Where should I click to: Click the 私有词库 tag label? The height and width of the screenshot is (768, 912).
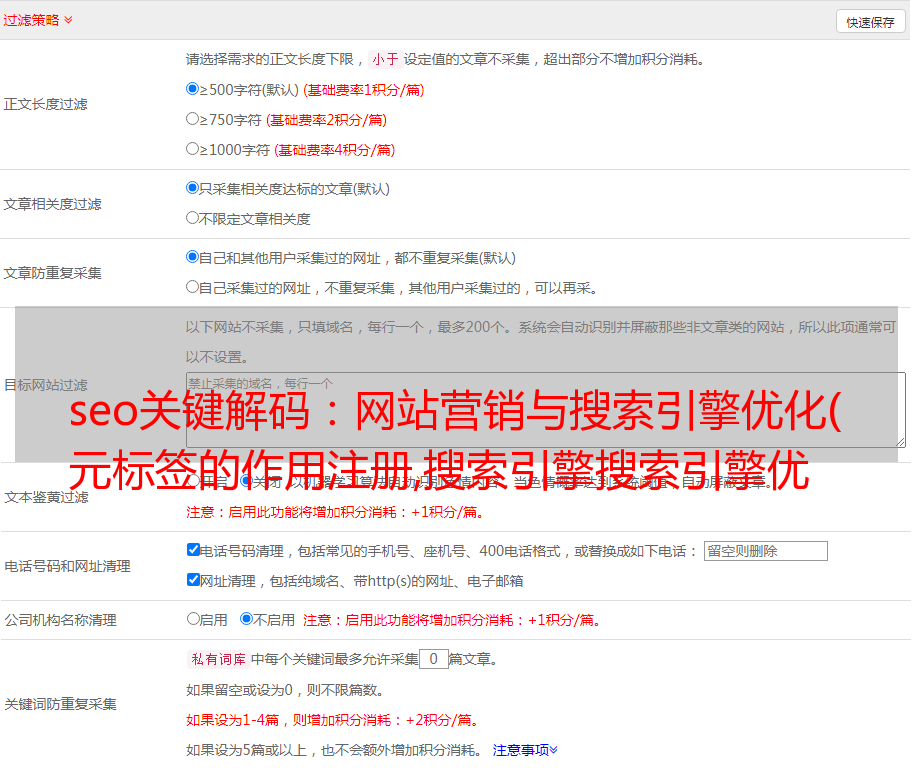point(216,659)
